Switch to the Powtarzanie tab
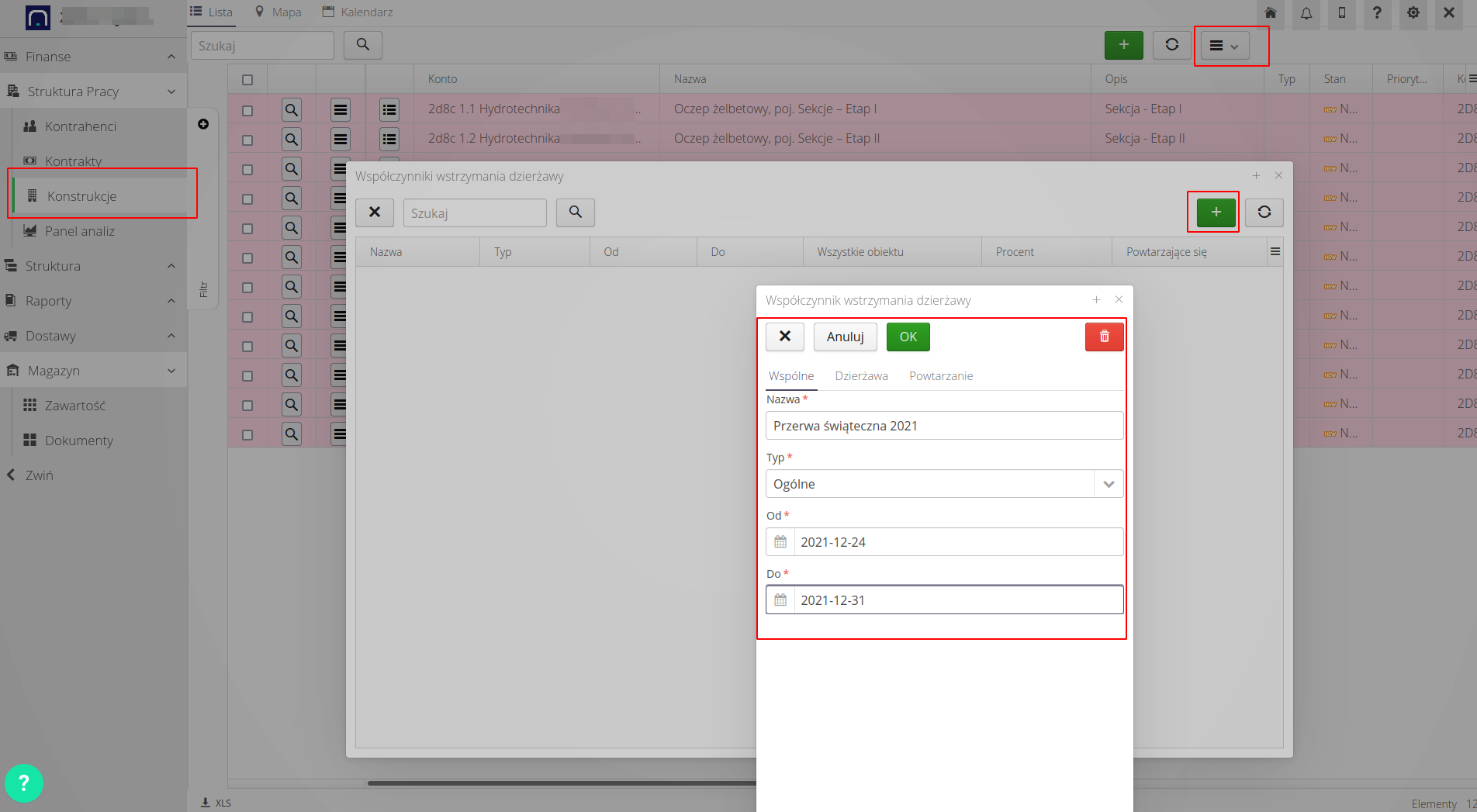 click(x=940, y=376)
